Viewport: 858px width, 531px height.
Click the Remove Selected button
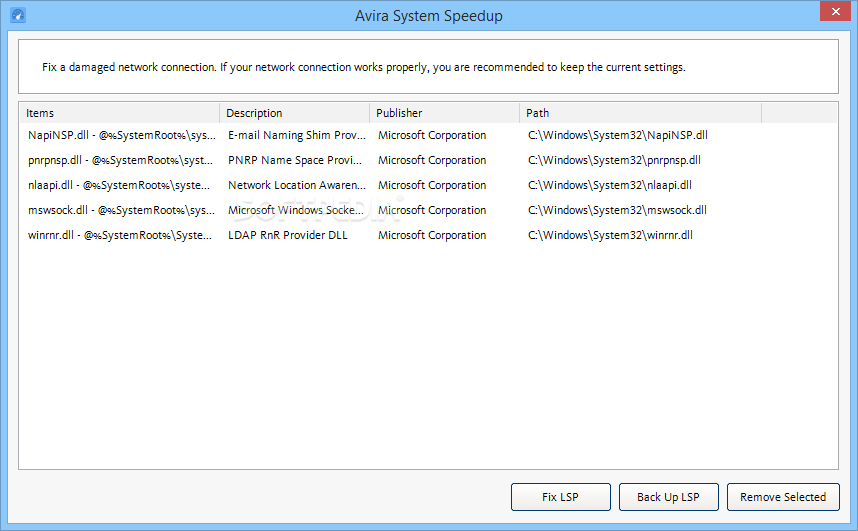pyautogui.click(x=783, y=497)
